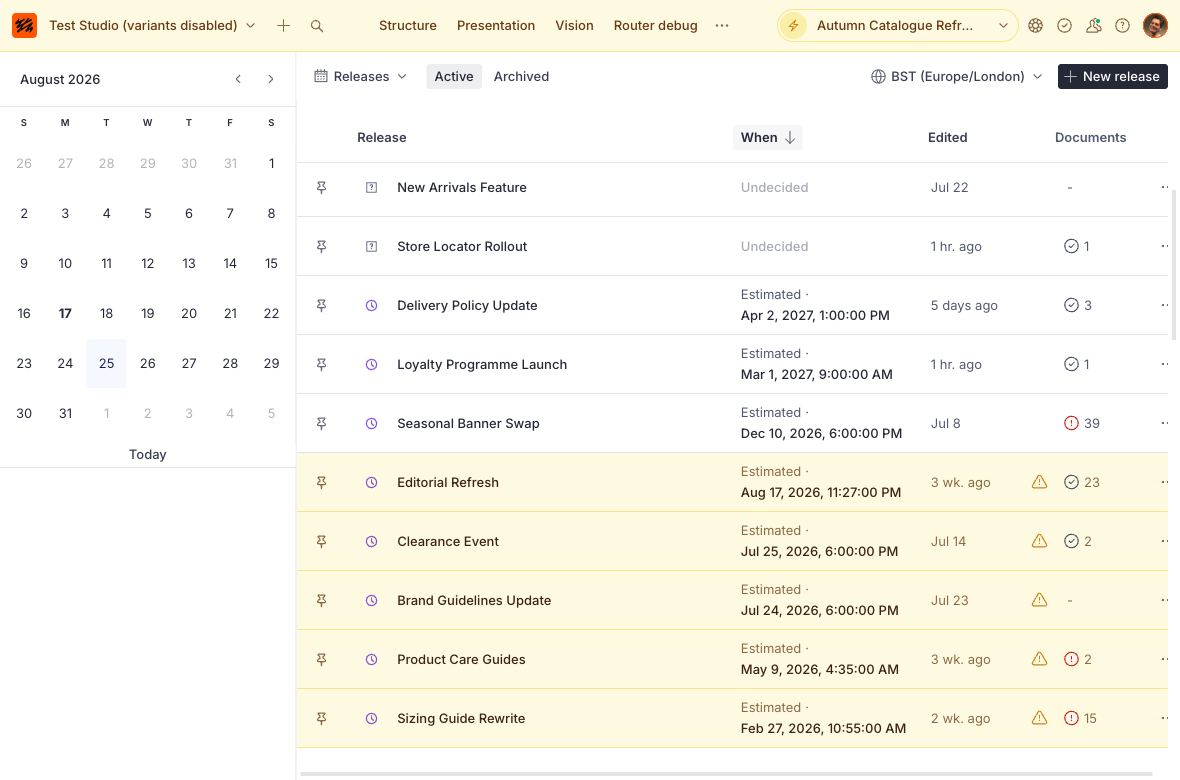This screenshot has height=780, width=1180.
Task: Click the New release button
Action: 1112,77
